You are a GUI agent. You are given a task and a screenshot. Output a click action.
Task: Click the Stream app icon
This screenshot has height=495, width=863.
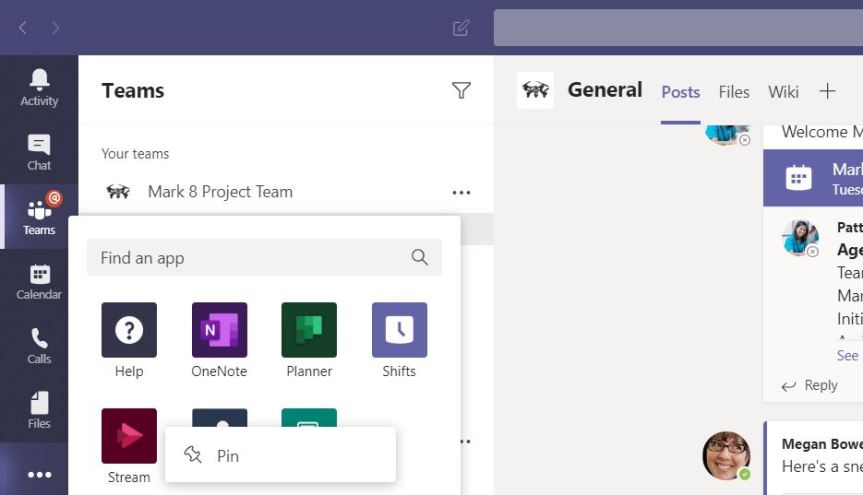pos(129,436)
